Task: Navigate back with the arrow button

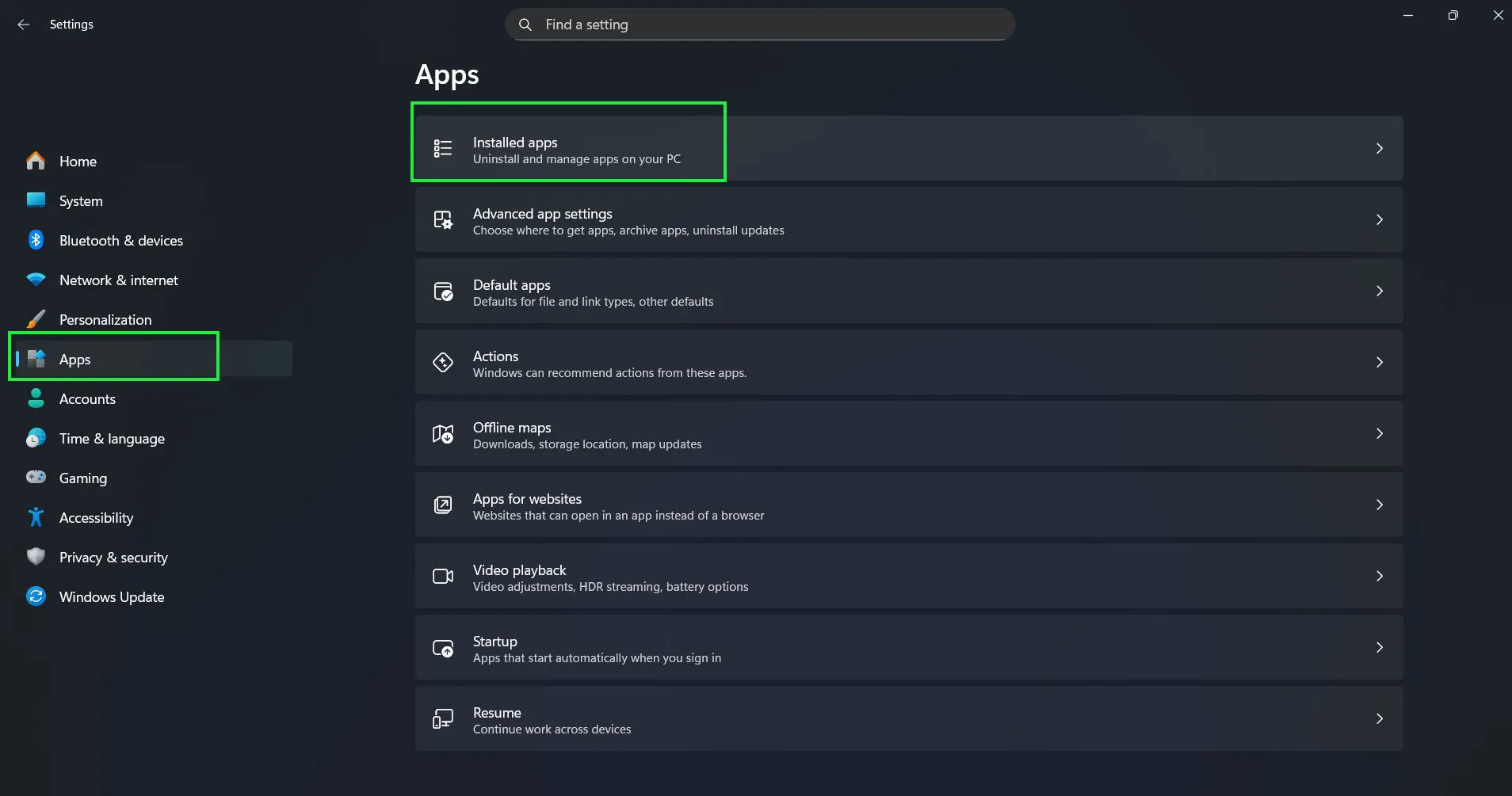Action: pyautogui.click(x=24, y=24)
